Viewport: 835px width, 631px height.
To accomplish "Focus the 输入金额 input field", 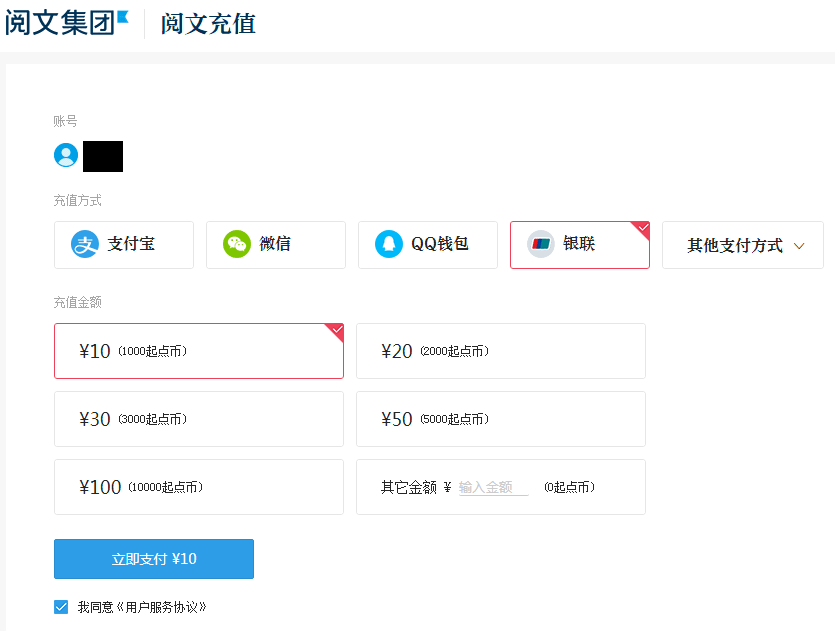I will (x=493, y=487).
